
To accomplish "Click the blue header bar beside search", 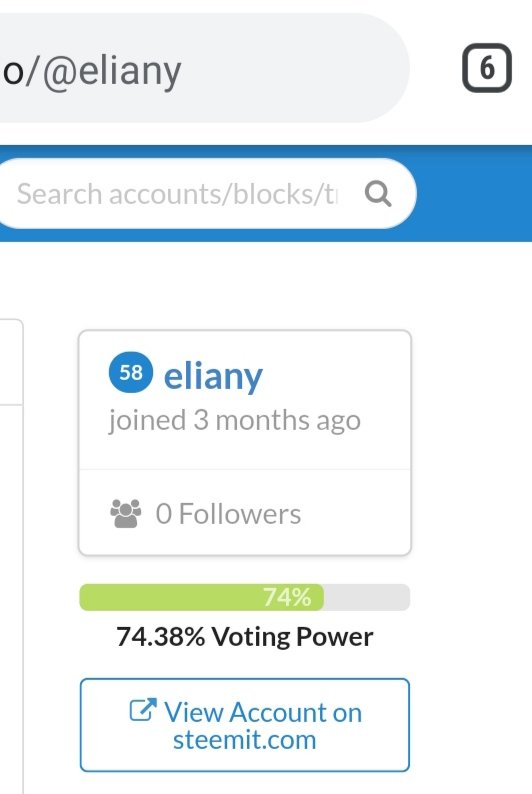I will 473,193.
